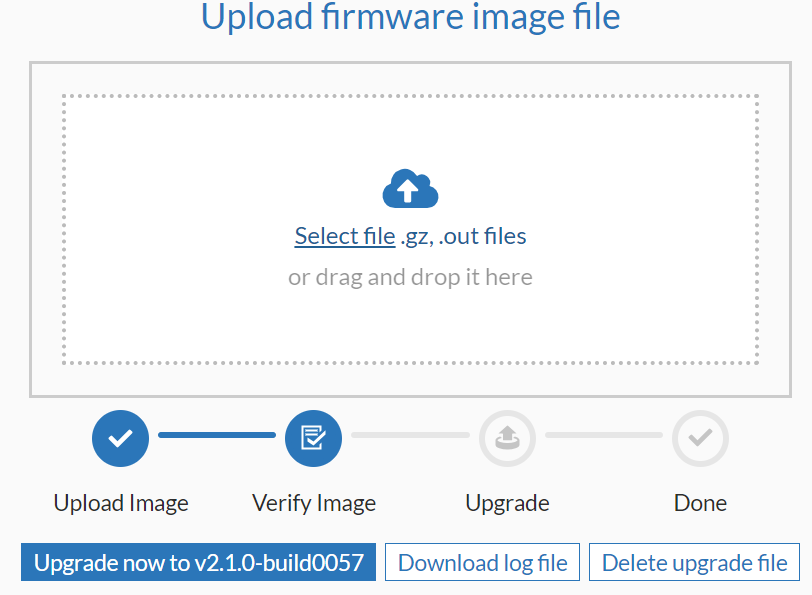The height and width of the screenshot is (595, 812).
Task: Start upgrade now to v2.1.0-build0057
Action: [197, 561]
